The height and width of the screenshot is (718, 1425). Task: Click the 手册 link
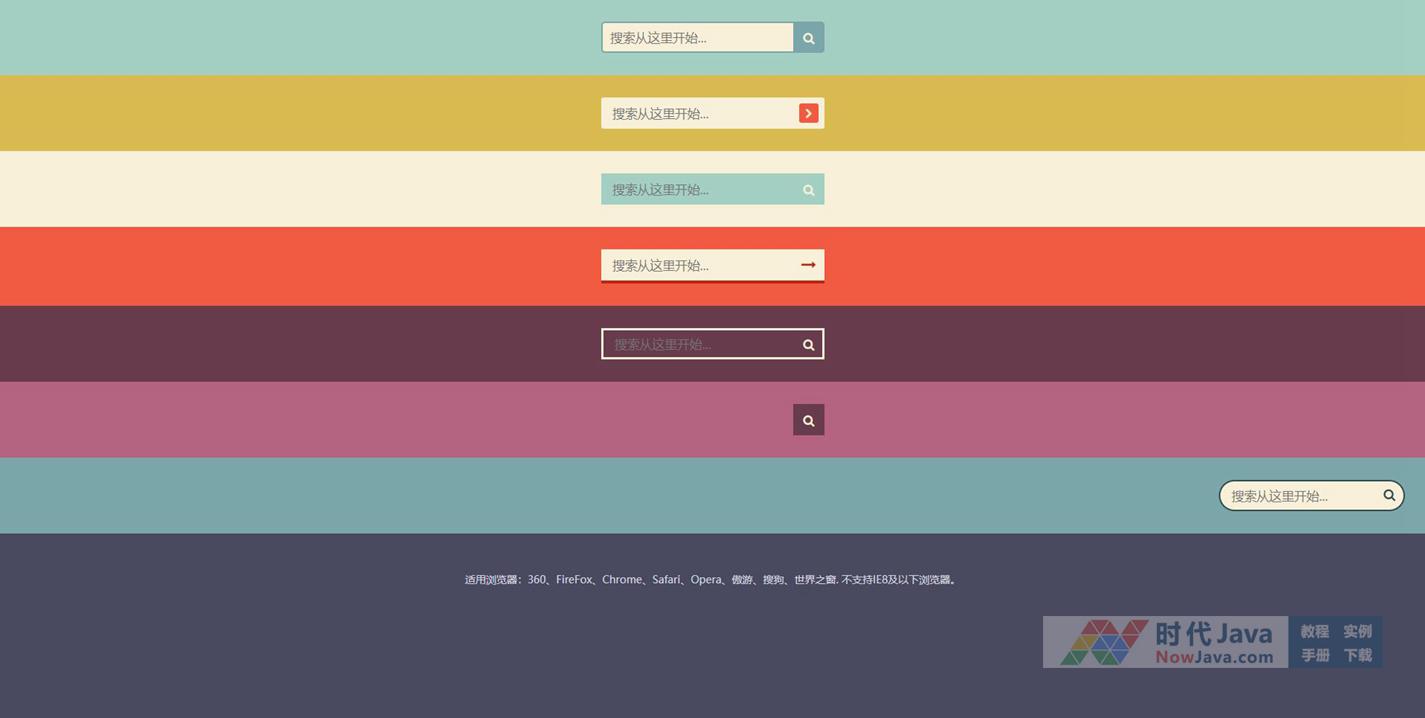[x=1314, y=655]
